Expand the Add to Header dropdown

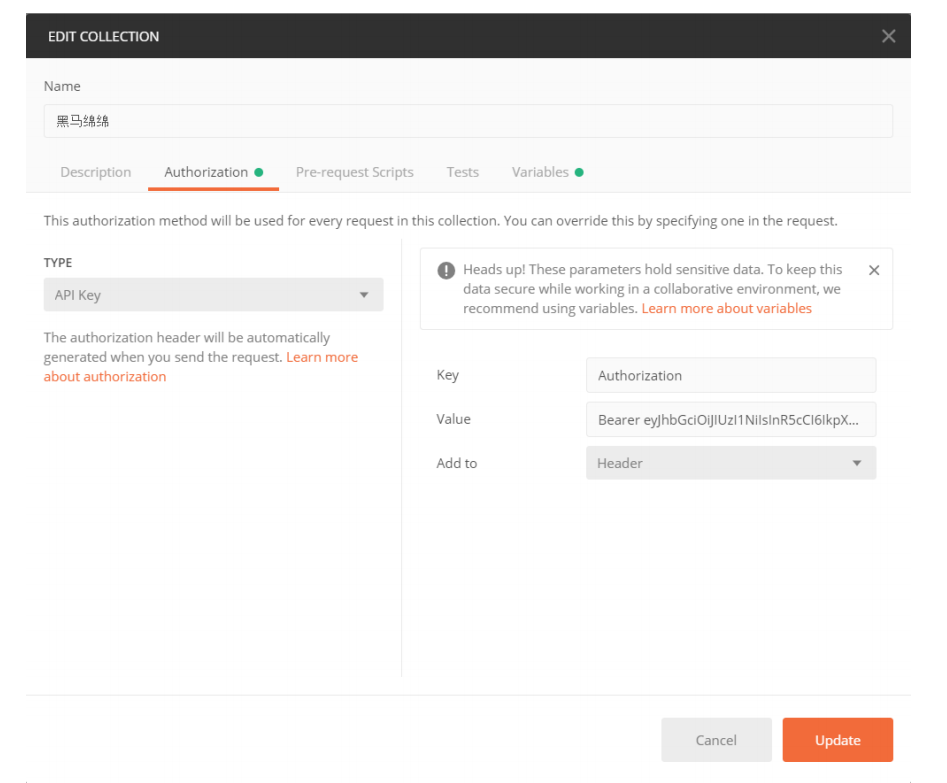(731, 463)
